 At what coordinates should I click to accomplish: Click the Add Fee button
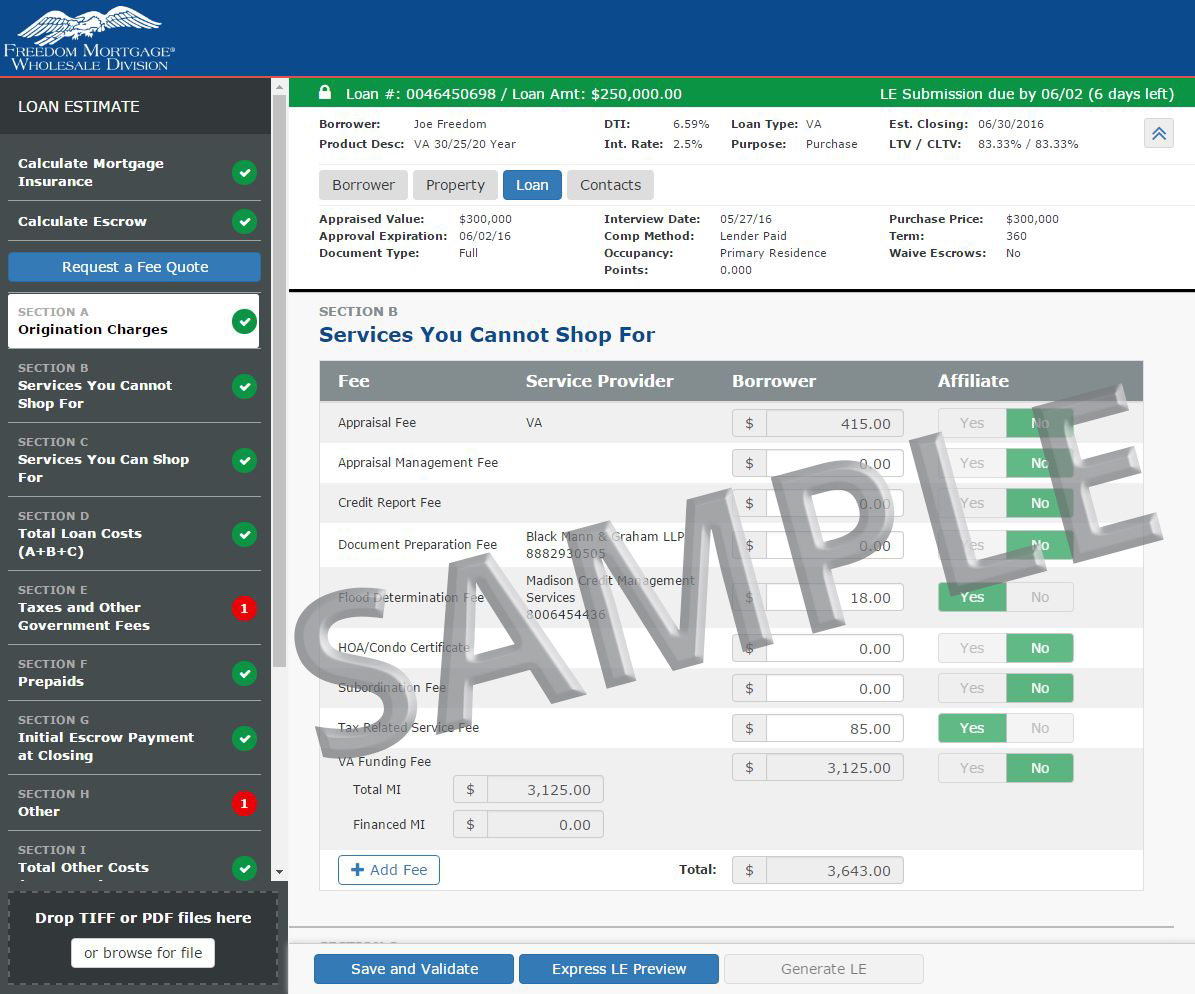tap(389, 870)
